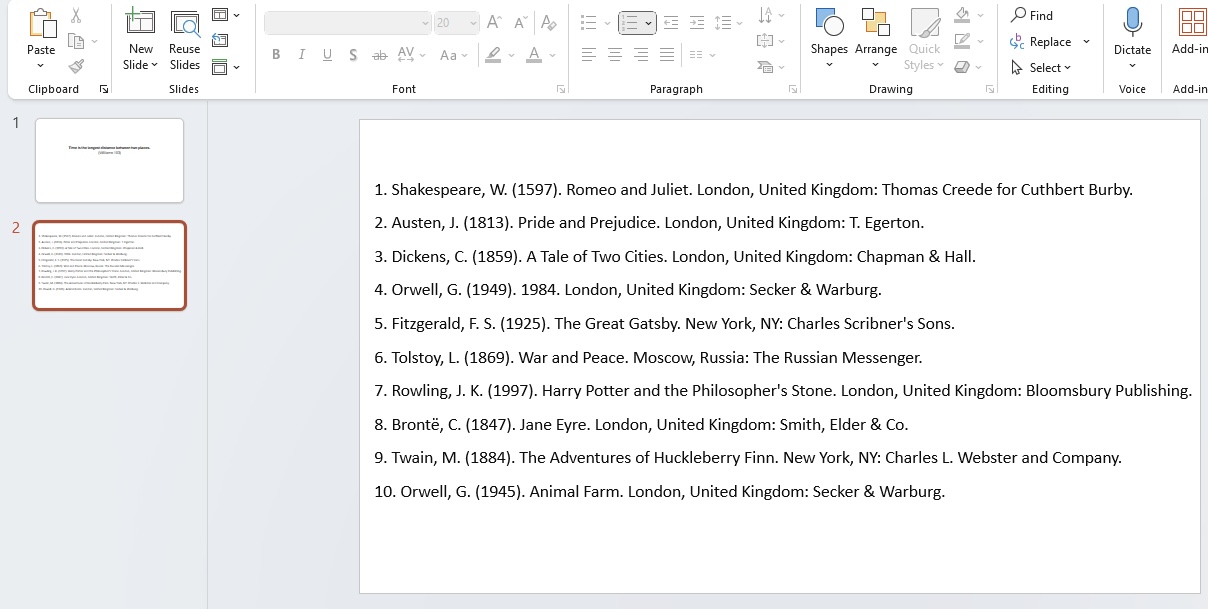Click the Reset slide icon
Screen dimensions: 1208x609
[x=220, y=41]
